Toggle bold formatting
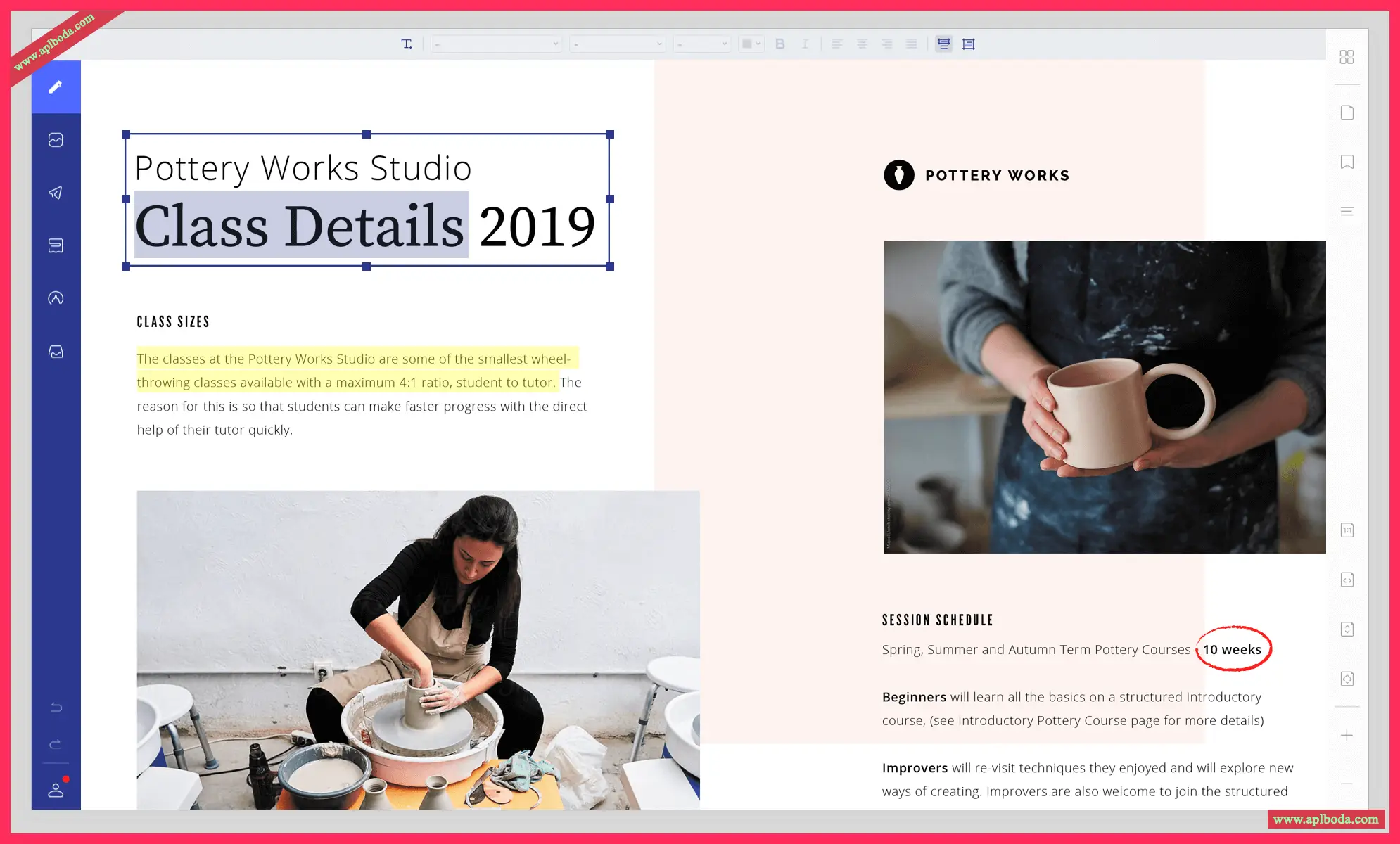The height and width of the screenshot is (844, 1400). pyautogui.click(x=780, y=44)
